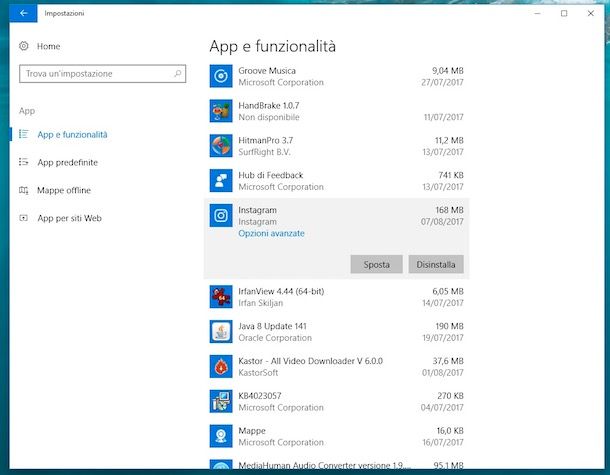Select IrfanView 4.44 (64-bit) entry
The height and width of the screenshot is (475, 610).
point(337,297)
